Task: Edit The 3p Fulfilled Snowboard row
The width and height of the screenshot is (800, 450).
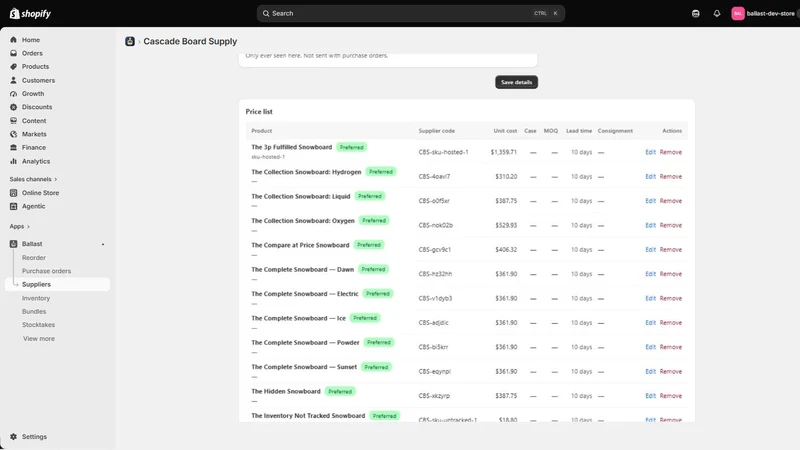Action: 651,152
